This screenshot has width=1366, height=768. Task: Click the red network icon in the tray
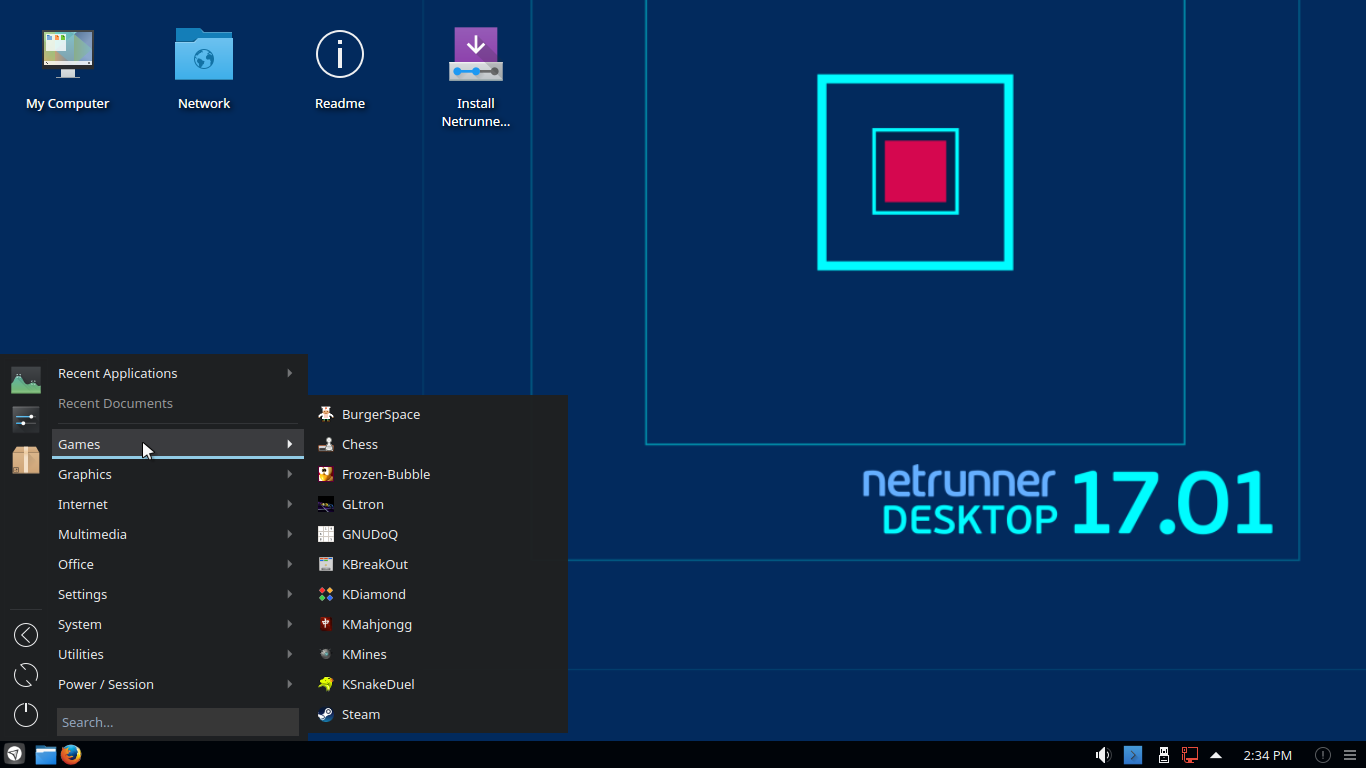[x=1189, y=754]
